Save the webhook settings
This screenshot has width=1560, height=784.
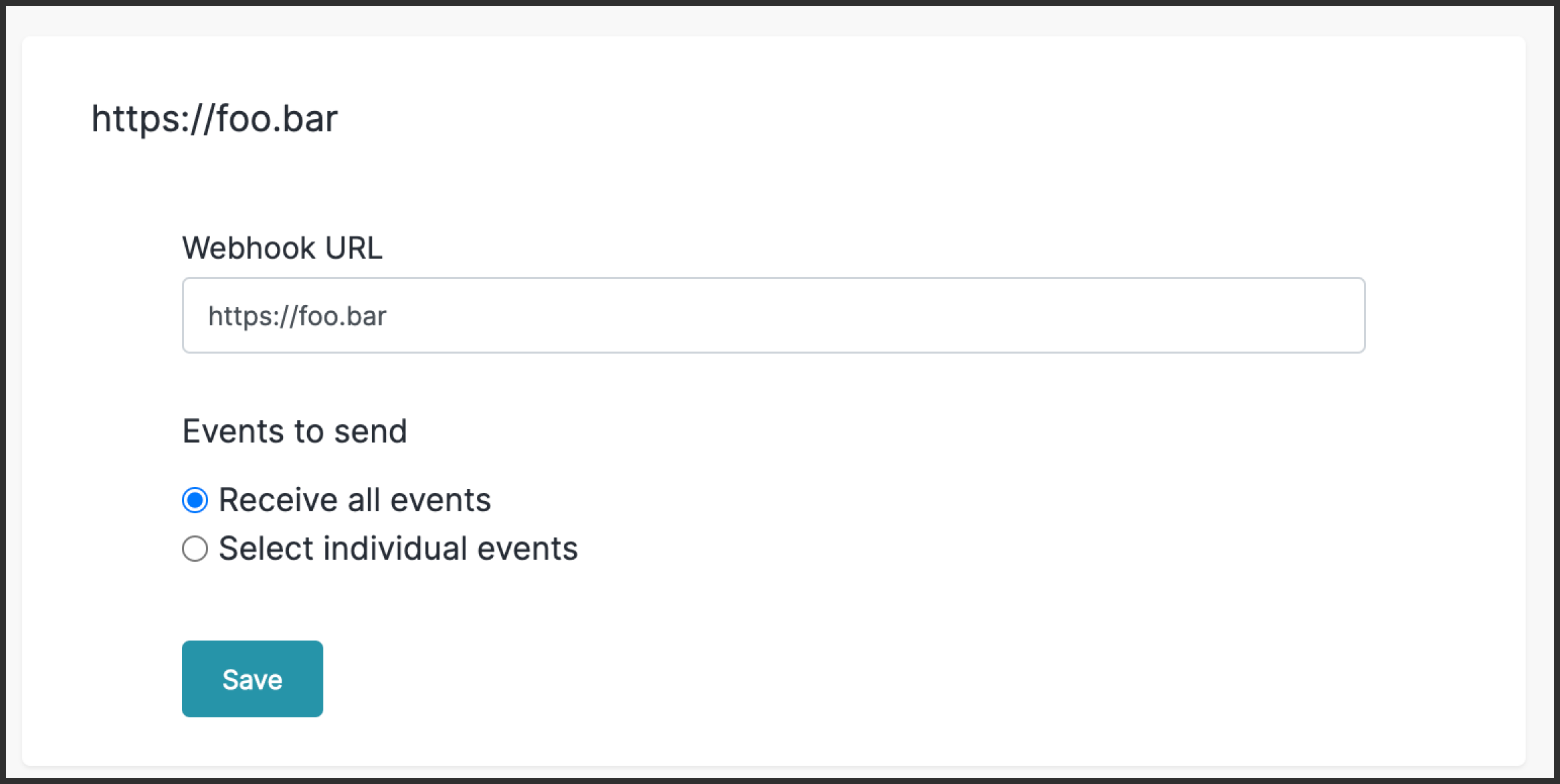(253, 679)
